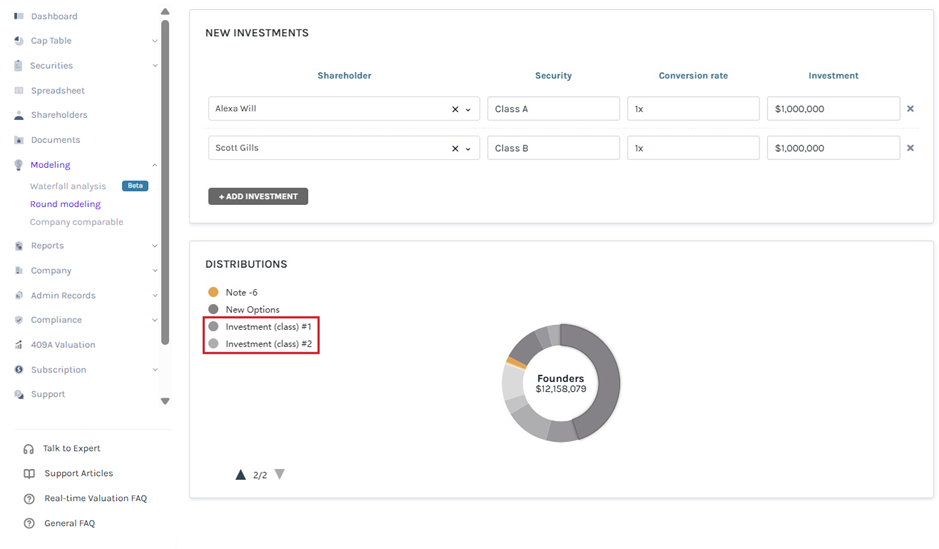This screenshot has height=549, width=939.
Task: Go to Dashboard menu item
Action: click(54, 16)
